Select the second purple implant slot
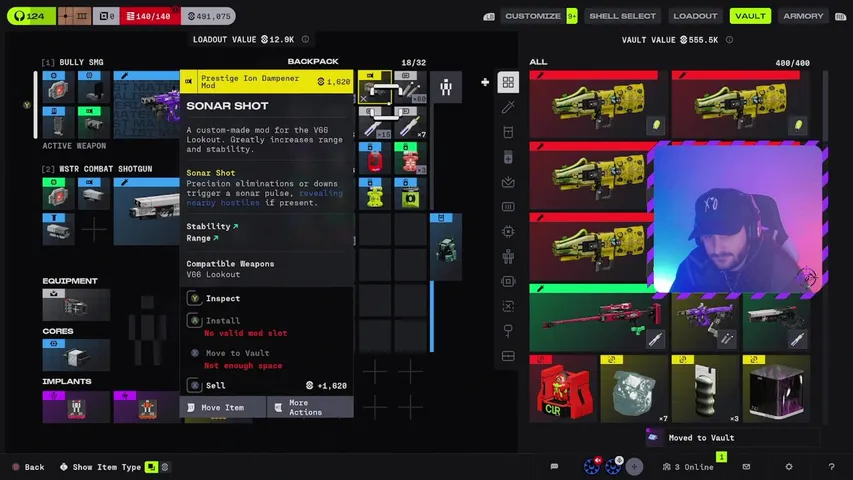Screen dimensions: 853x480 pos(146,407)
